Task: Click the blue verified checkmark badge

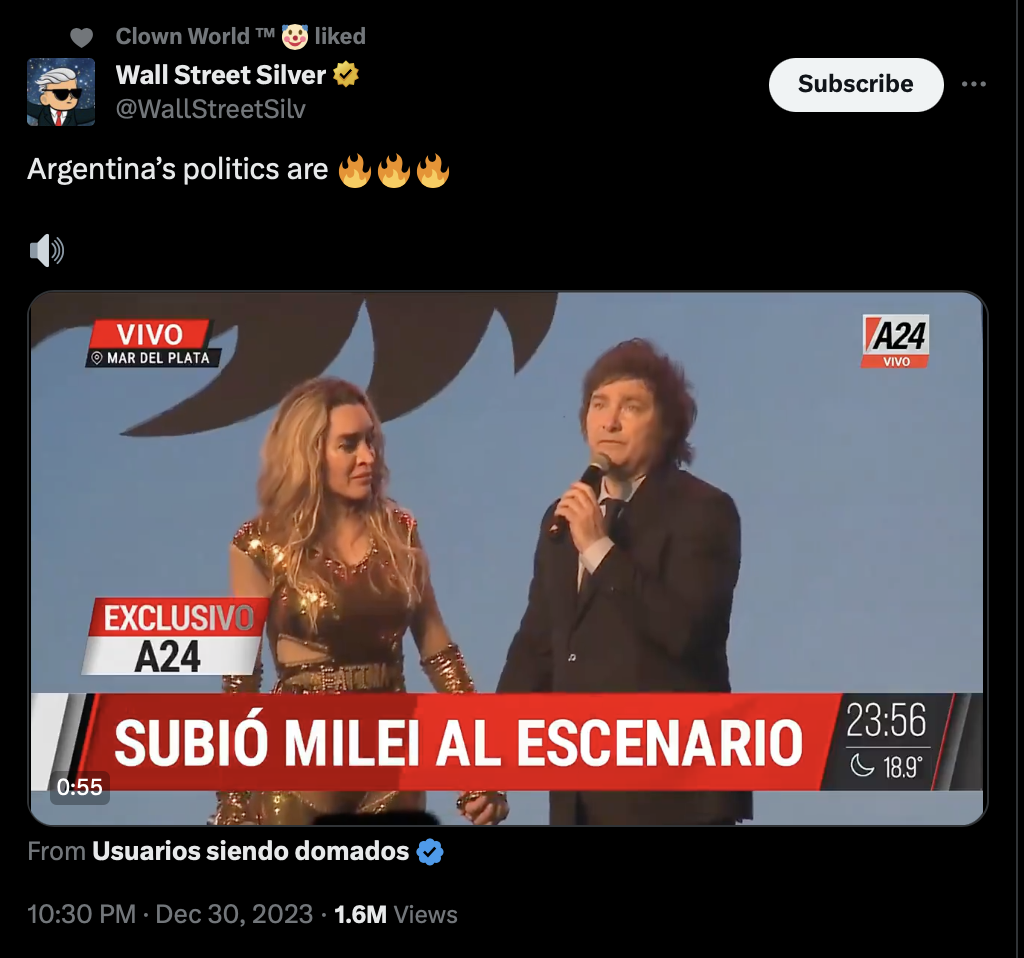Action: 430,852
